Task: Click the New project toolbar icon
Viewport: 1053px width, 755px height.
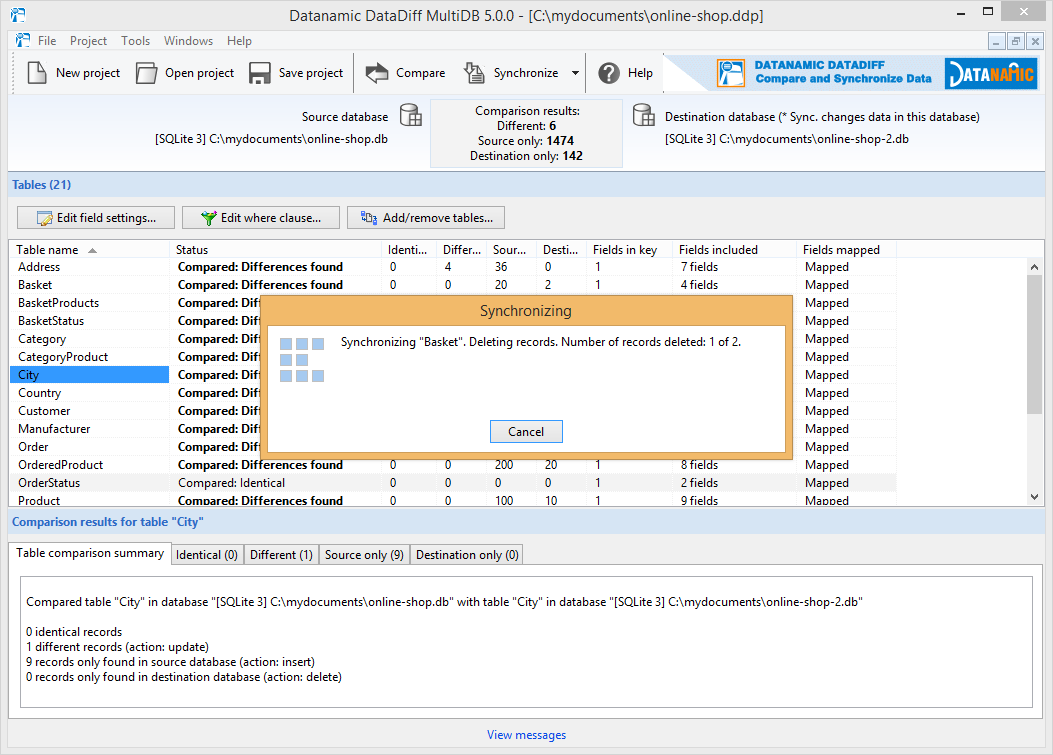Action: pyautogui.click(x=37, y=73)
